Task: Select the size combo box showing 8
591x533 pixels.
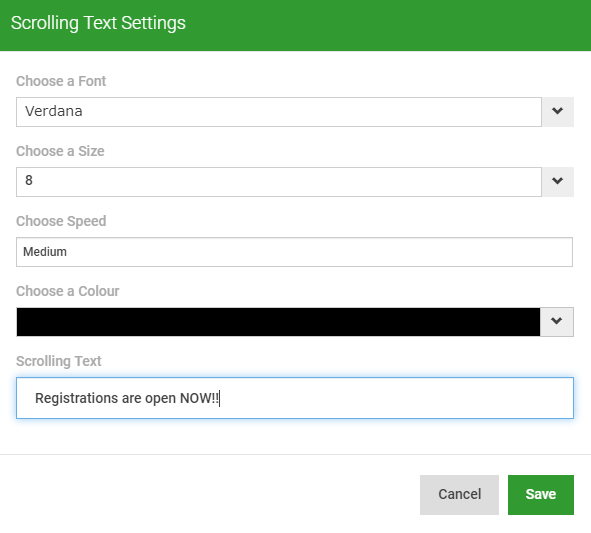Action: tap(279, 182)
